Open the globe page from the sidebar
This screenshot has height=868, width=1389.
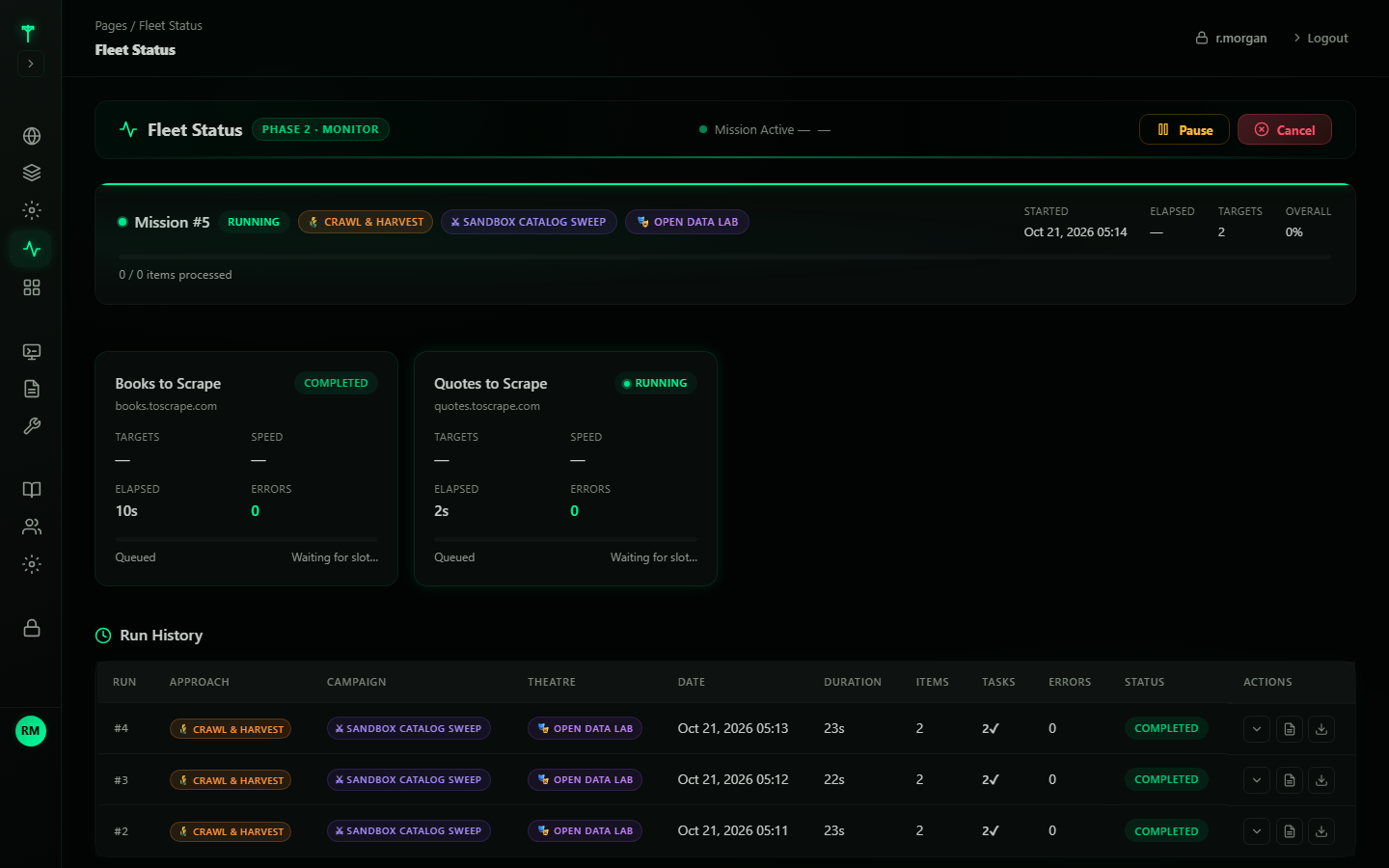[32, 136]
